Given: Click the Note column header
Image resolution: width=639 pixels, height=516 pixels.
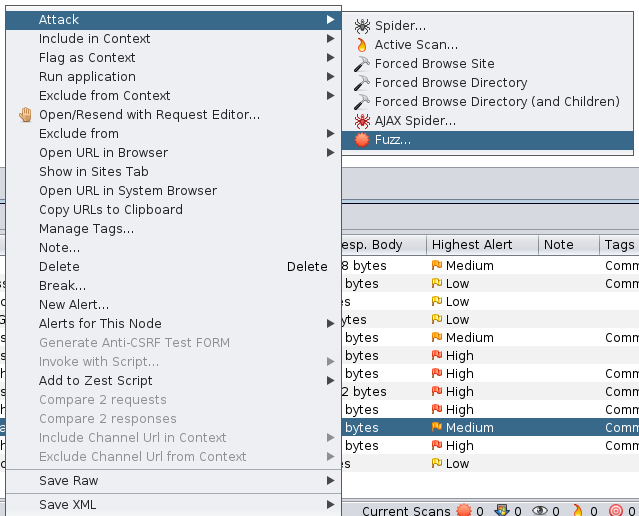Looking at the screenshot, I should click(559, 245).
